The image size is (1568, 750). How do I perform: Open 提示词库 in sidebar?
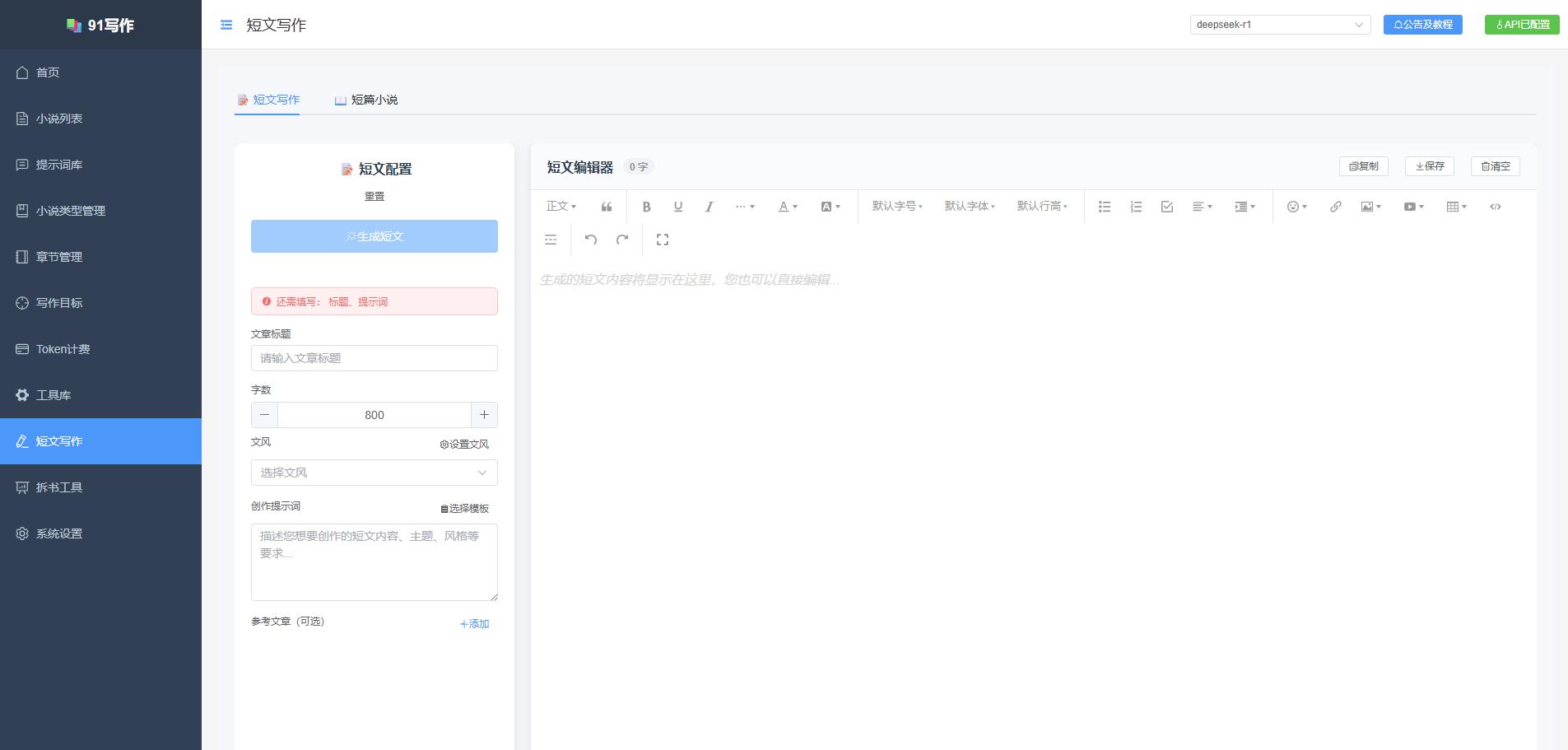click(100, 165)
